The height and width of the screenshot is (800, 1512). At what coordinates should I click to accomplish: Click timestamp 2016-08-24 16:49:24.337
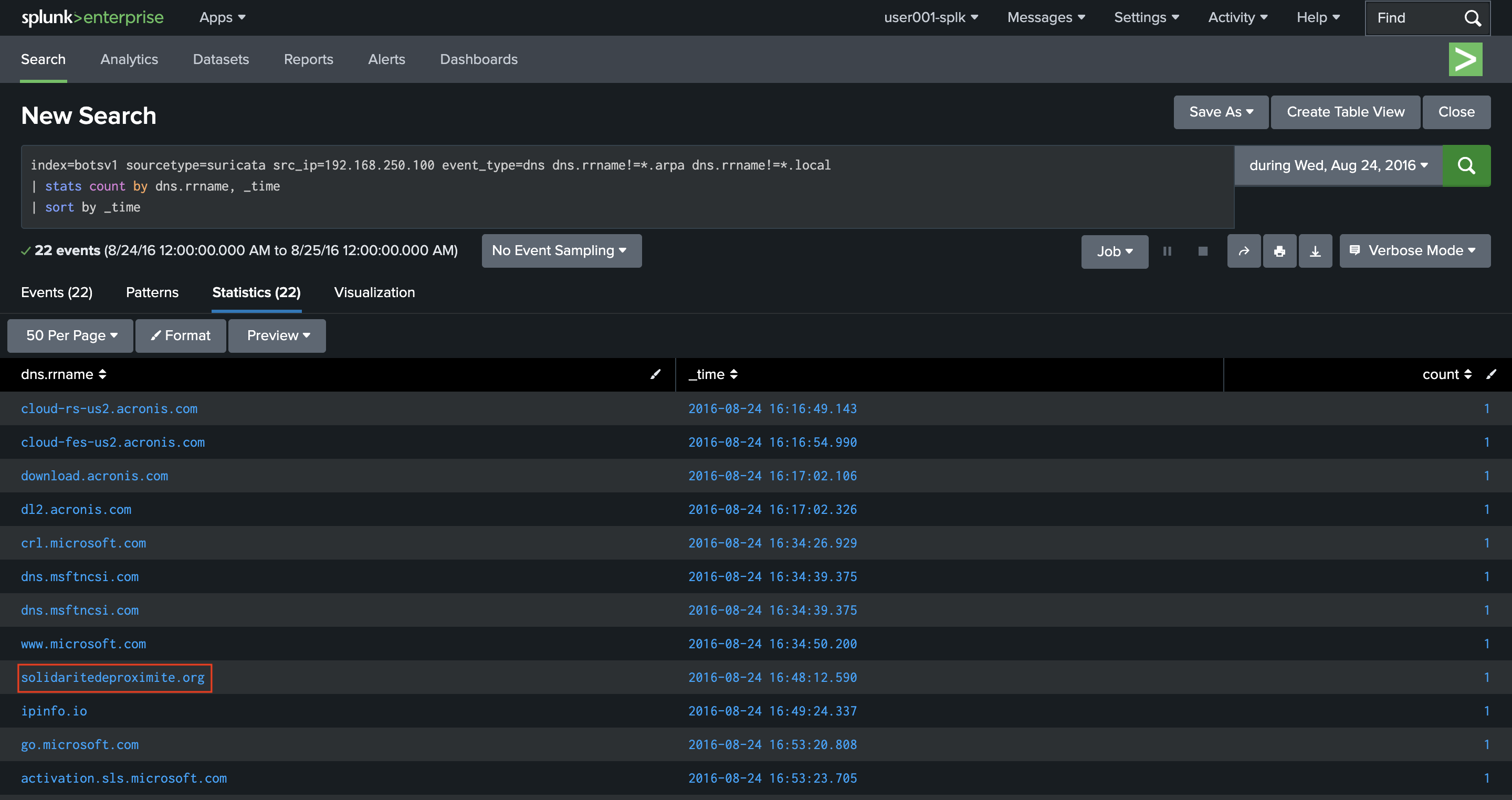pos(772,711)
